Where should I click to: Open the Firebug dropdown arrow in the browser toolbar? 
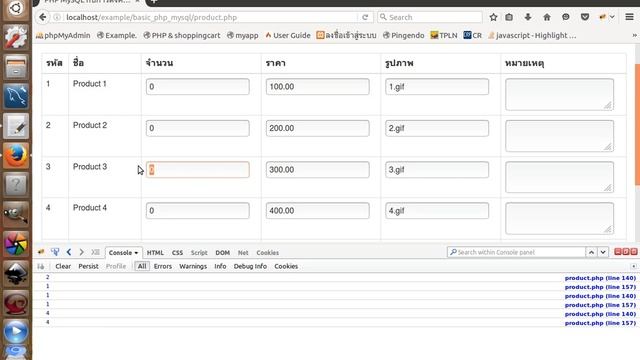612,17
